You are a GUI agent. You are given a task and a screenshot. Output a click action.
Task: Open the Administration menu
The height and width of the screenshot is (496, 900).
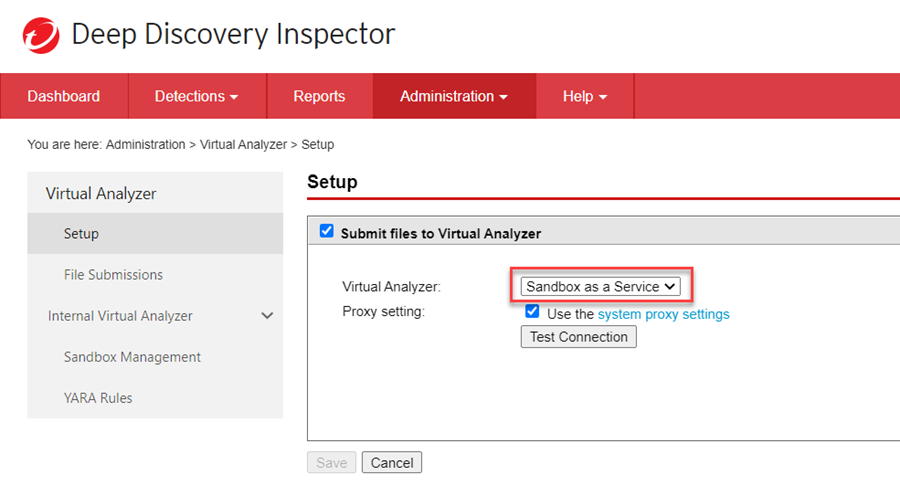point(454,96)
